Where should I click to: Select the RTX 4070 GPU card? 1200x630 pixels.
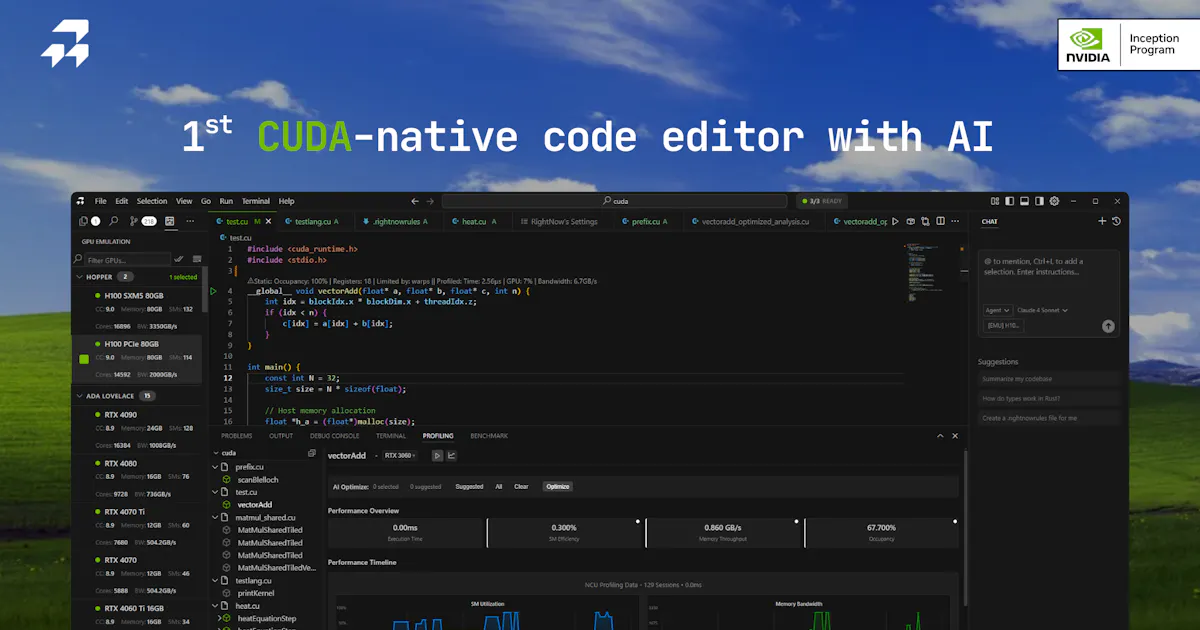(137, 574)
